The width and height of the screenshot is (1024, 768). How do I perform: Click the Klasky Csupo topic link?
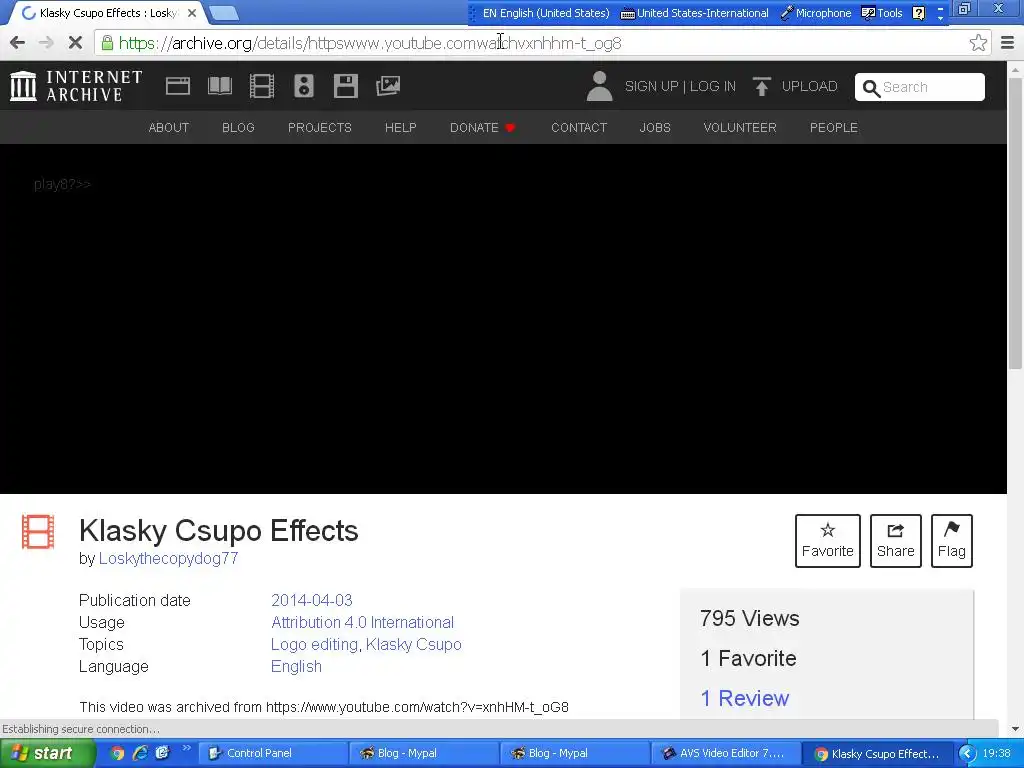pos(413,645)
